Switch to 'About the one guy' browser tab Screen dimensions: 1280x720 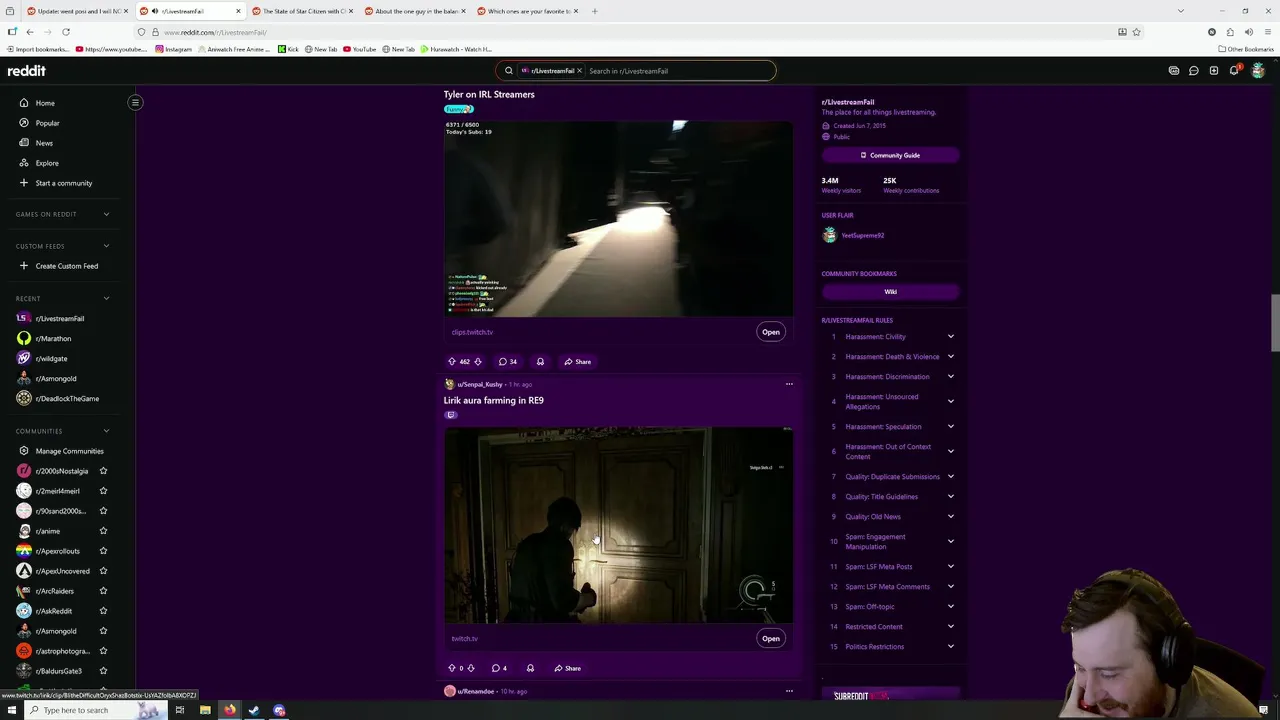pos(415,11)
